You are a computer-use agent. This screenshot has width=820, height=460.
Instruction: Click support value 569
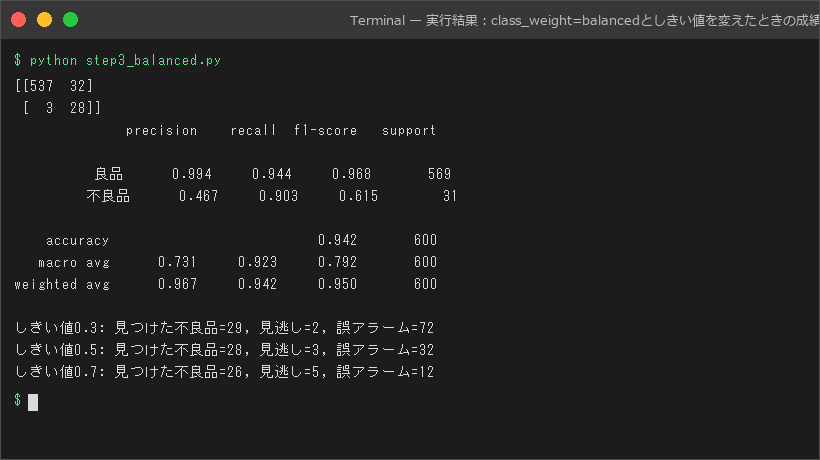tap(439, 174)
